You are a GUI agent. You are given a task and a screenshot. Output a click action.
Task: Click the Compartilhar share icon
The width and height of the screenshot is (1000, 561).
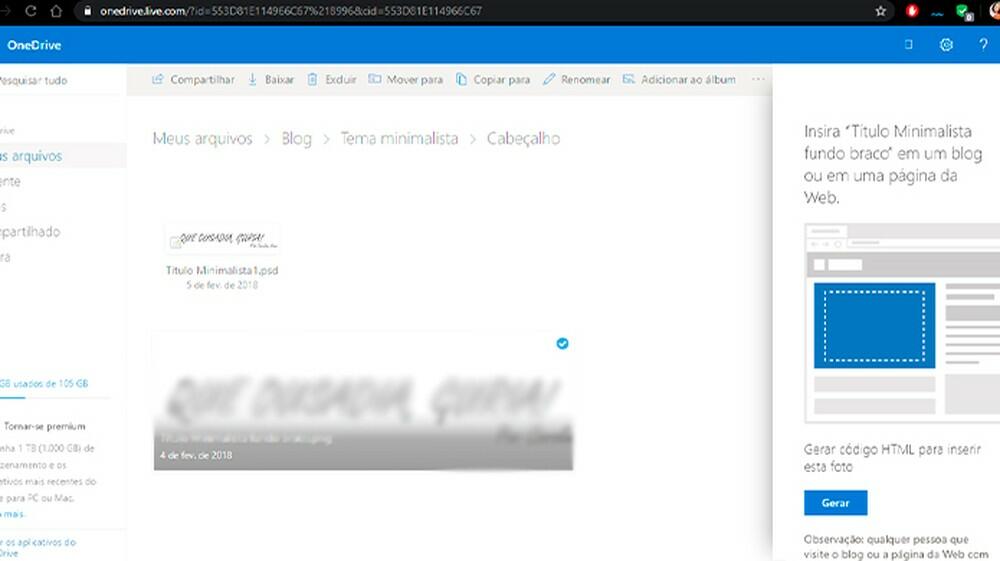click(x=158, y=80)
